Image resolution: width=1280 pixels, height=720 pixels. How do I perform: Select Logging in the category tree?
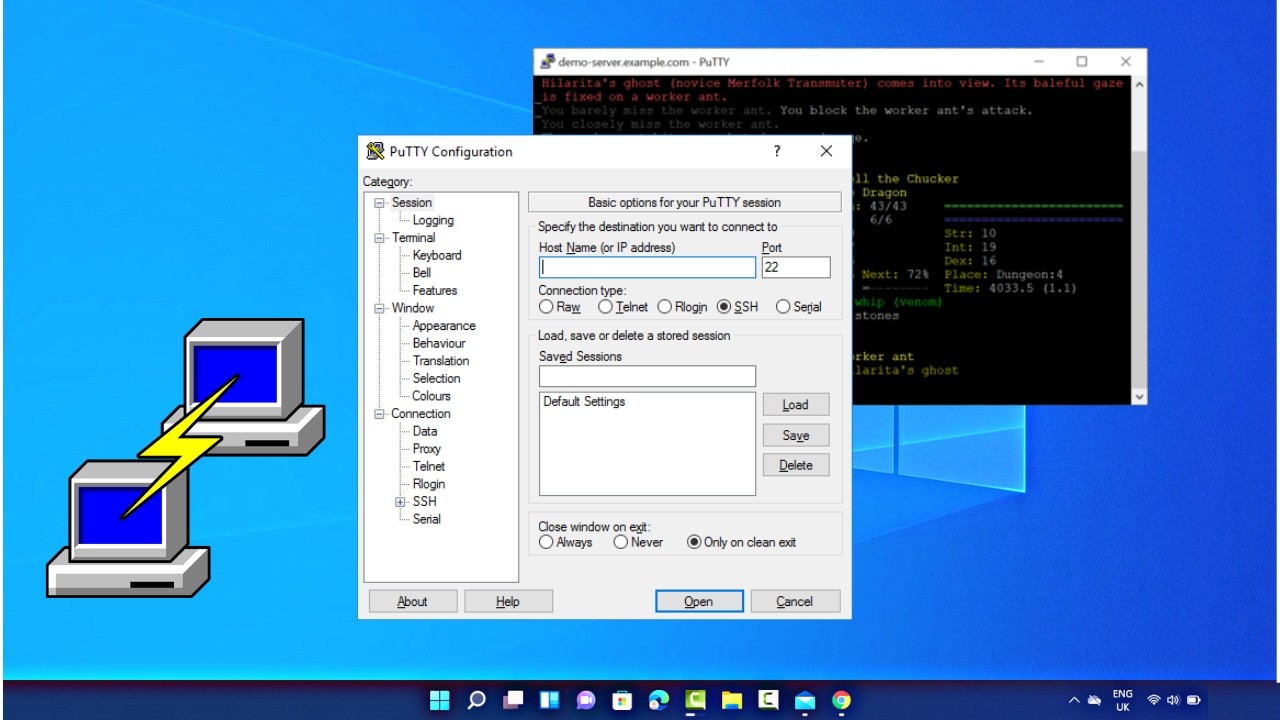pyautogui.click(x=433, y=220)
